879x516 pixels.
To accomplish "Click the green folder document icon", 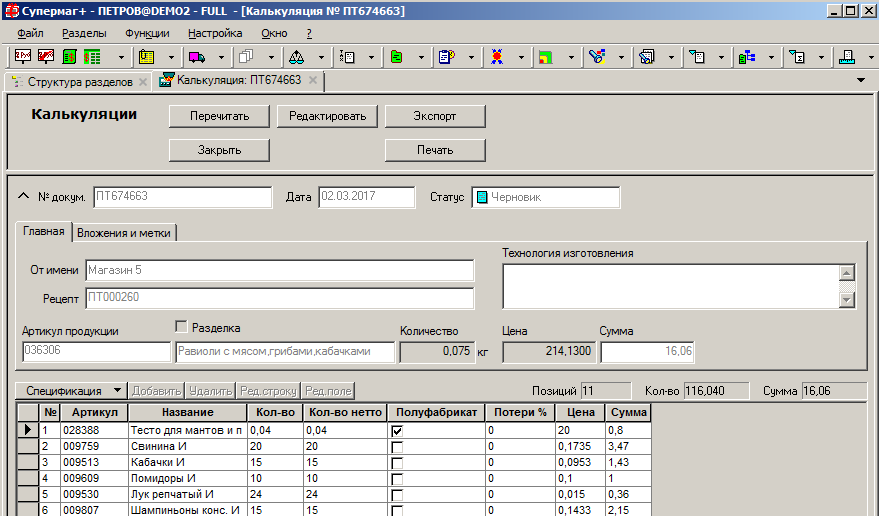I will tap(396, 57).
